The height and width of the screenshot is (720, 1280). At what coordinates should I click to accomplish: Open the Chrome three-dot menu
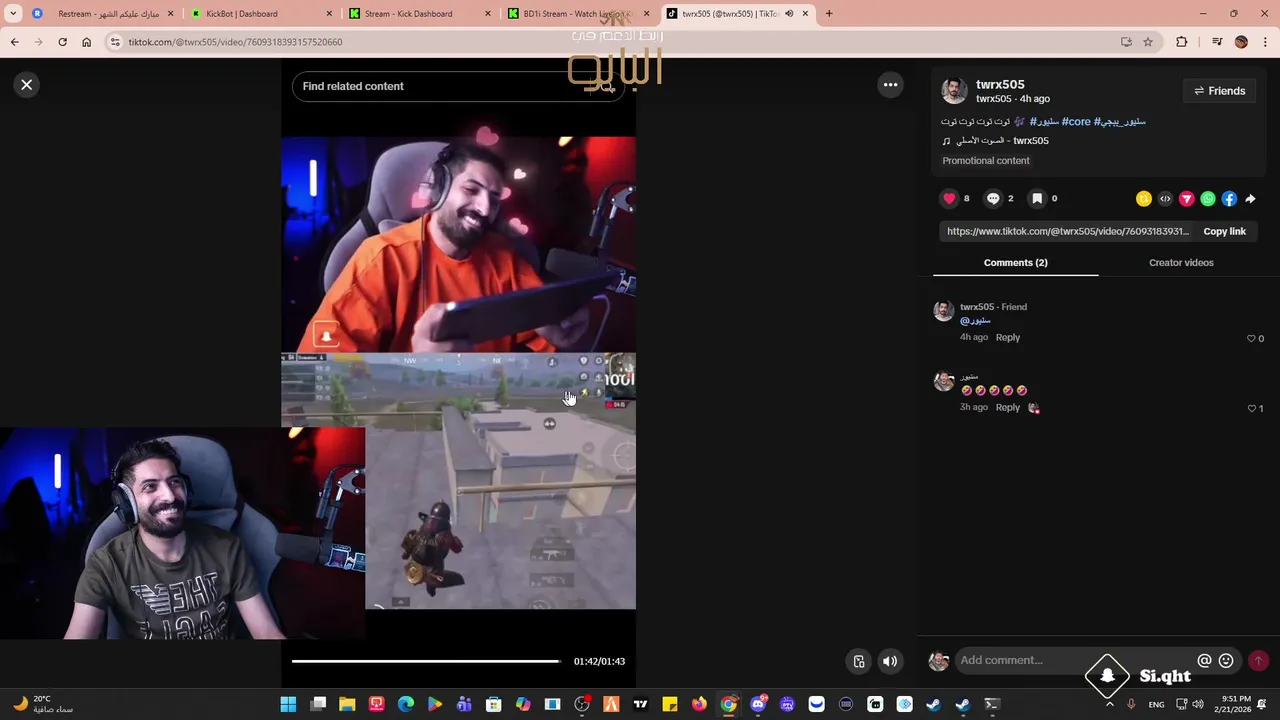tap(1265, 42)
